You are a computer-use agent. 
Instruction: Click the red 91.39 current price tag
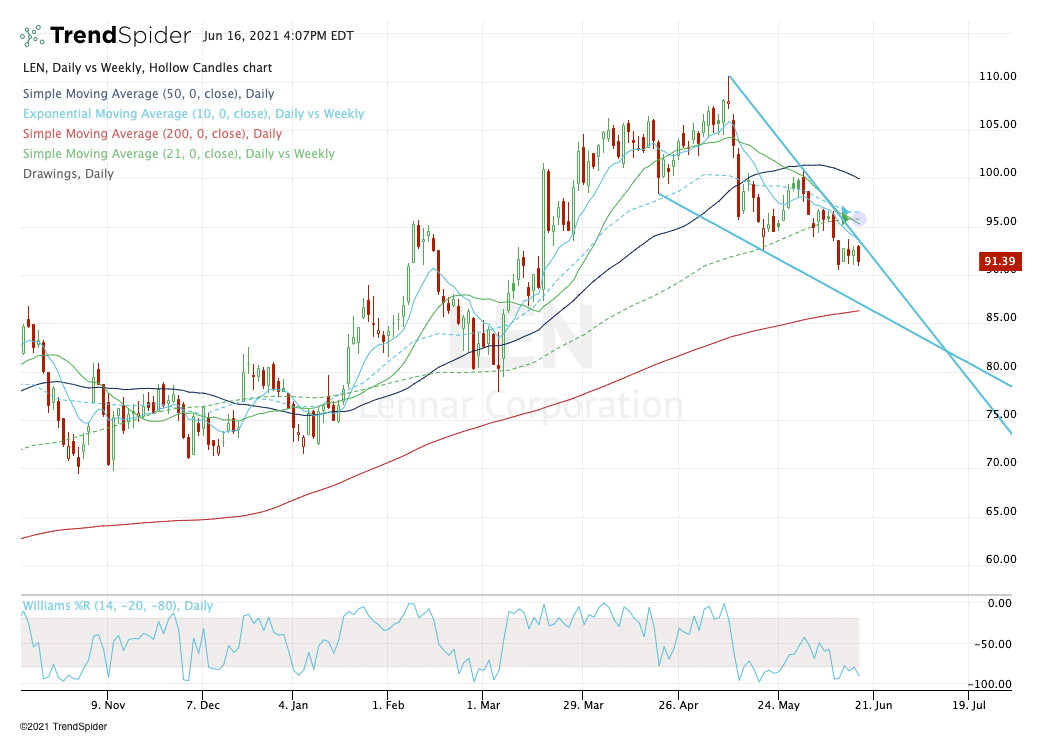[1000, 262]
